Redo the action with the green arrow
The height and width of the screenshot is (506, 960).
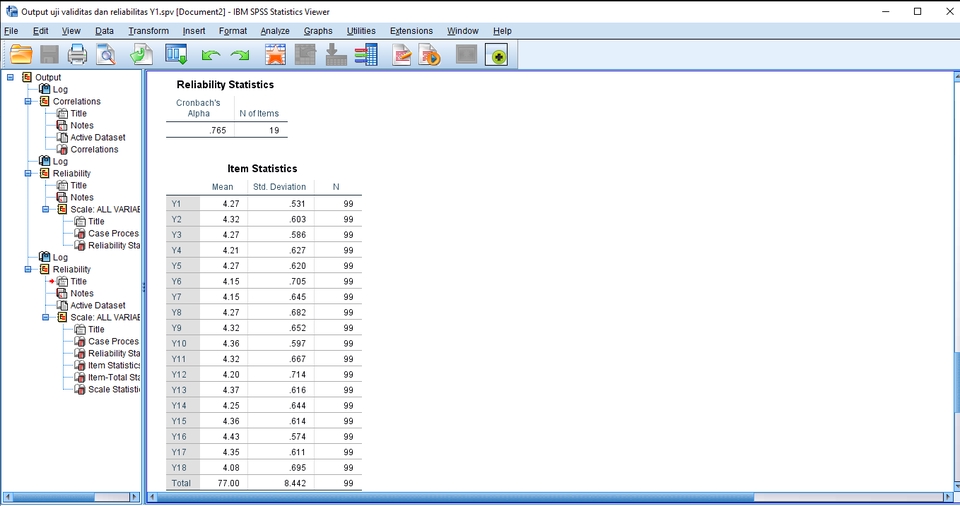tap(239, 56)
